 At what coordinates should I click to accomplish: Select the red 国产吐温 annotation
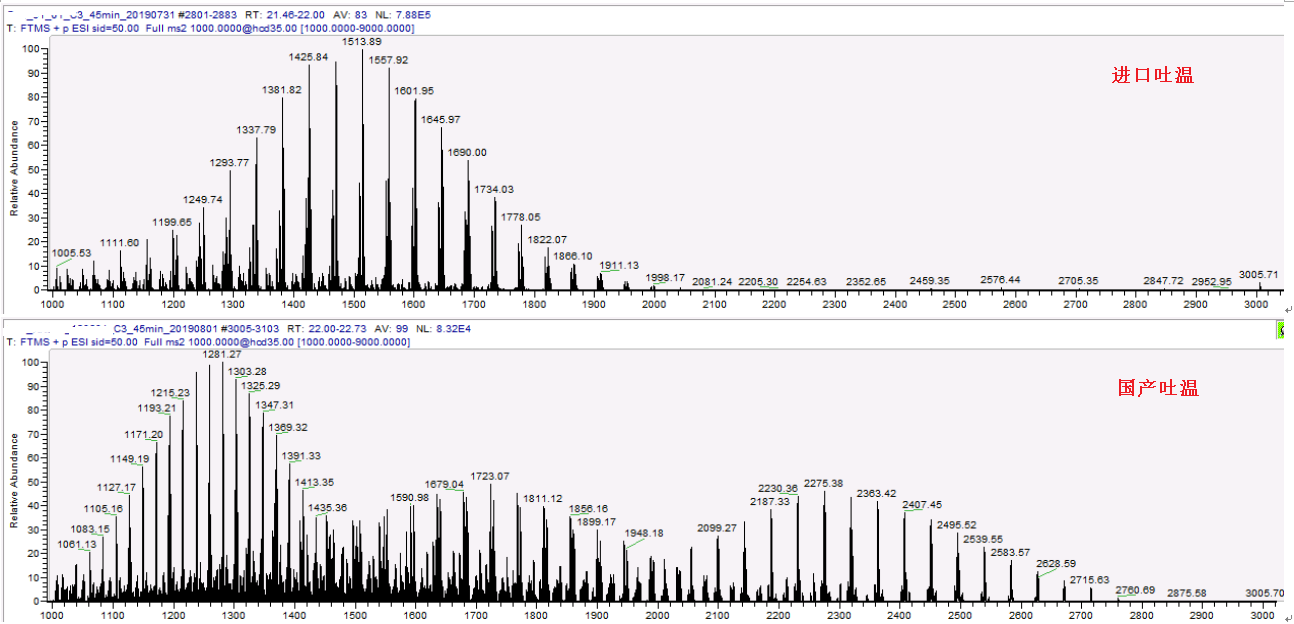point(1157,388)
